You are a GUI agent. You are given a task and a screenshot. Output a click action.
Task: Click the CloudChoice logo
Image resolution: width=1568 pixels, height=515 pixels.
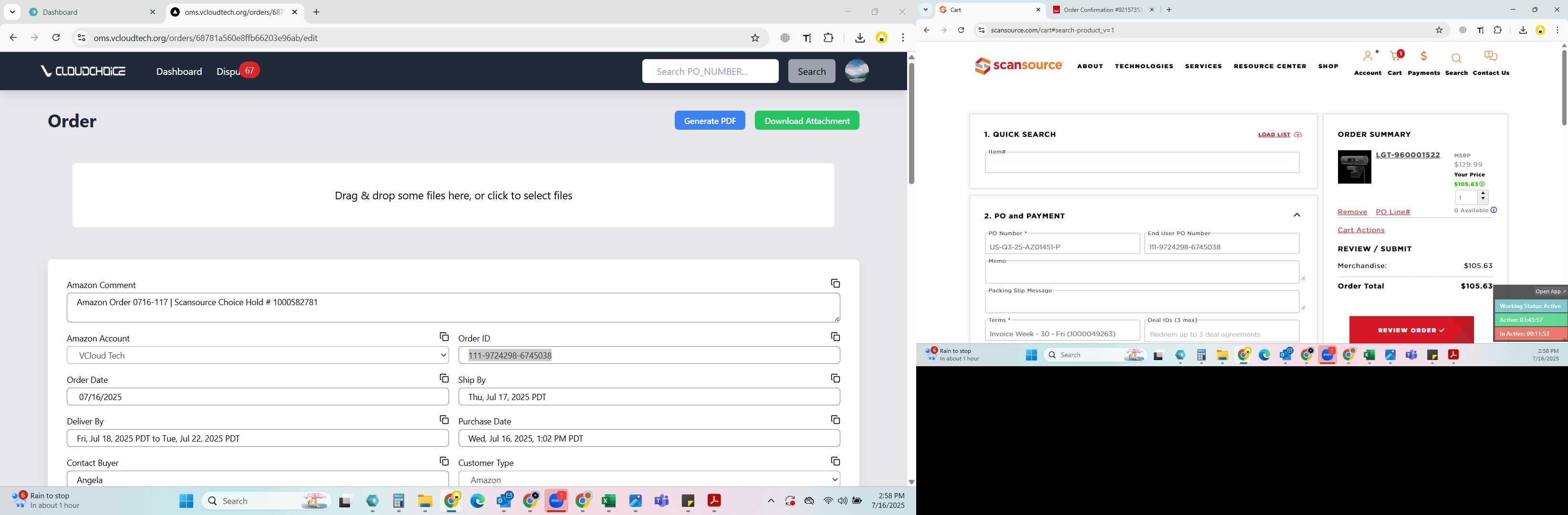tap(84, 71)
